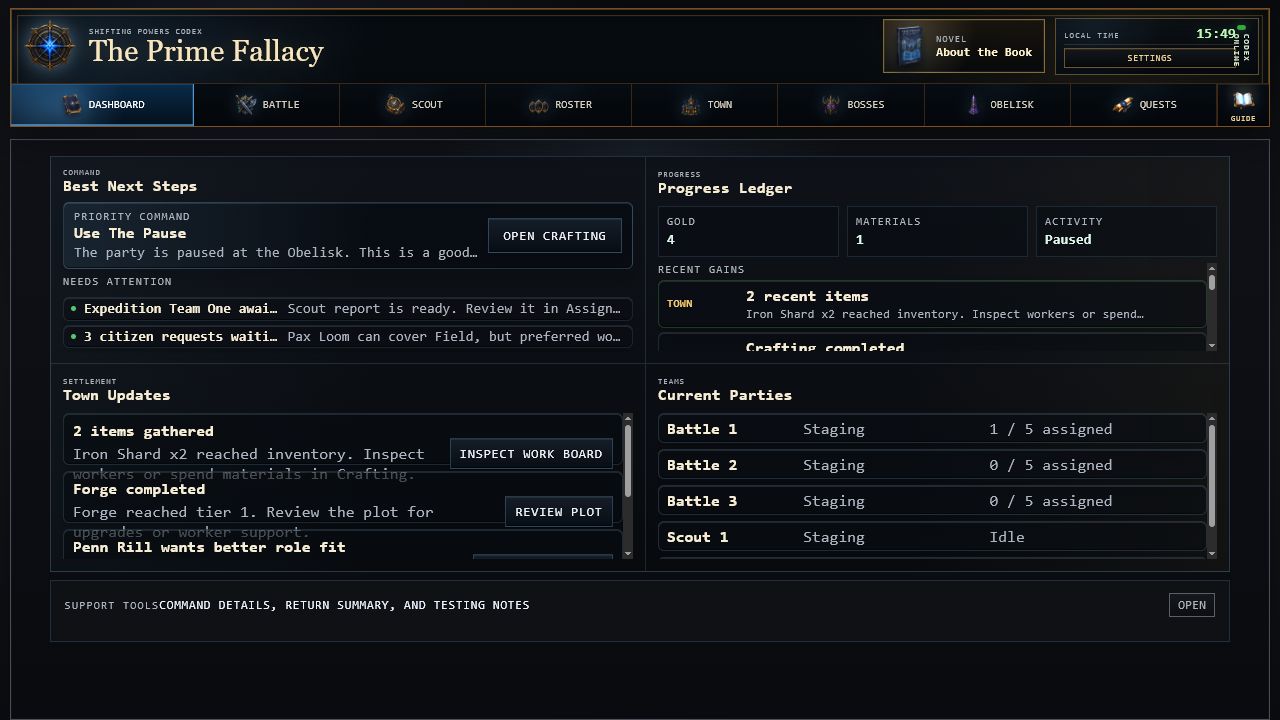
Task: Click the novel book cover thumbnail
Action: (x=910, y=46)
